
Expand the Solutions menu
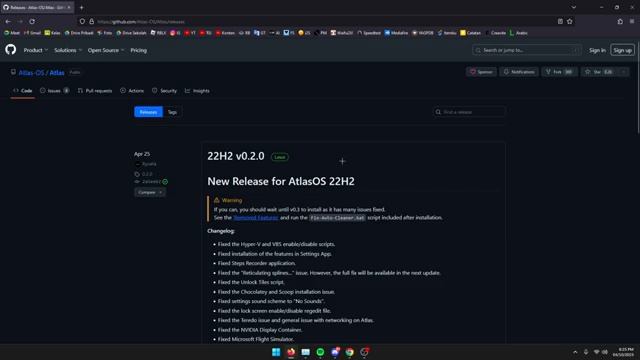(x=68, y=50)
